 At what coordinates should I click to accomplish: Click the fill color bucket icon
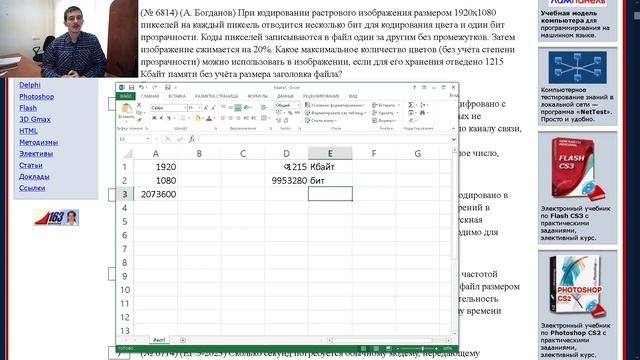pos(198,118)
